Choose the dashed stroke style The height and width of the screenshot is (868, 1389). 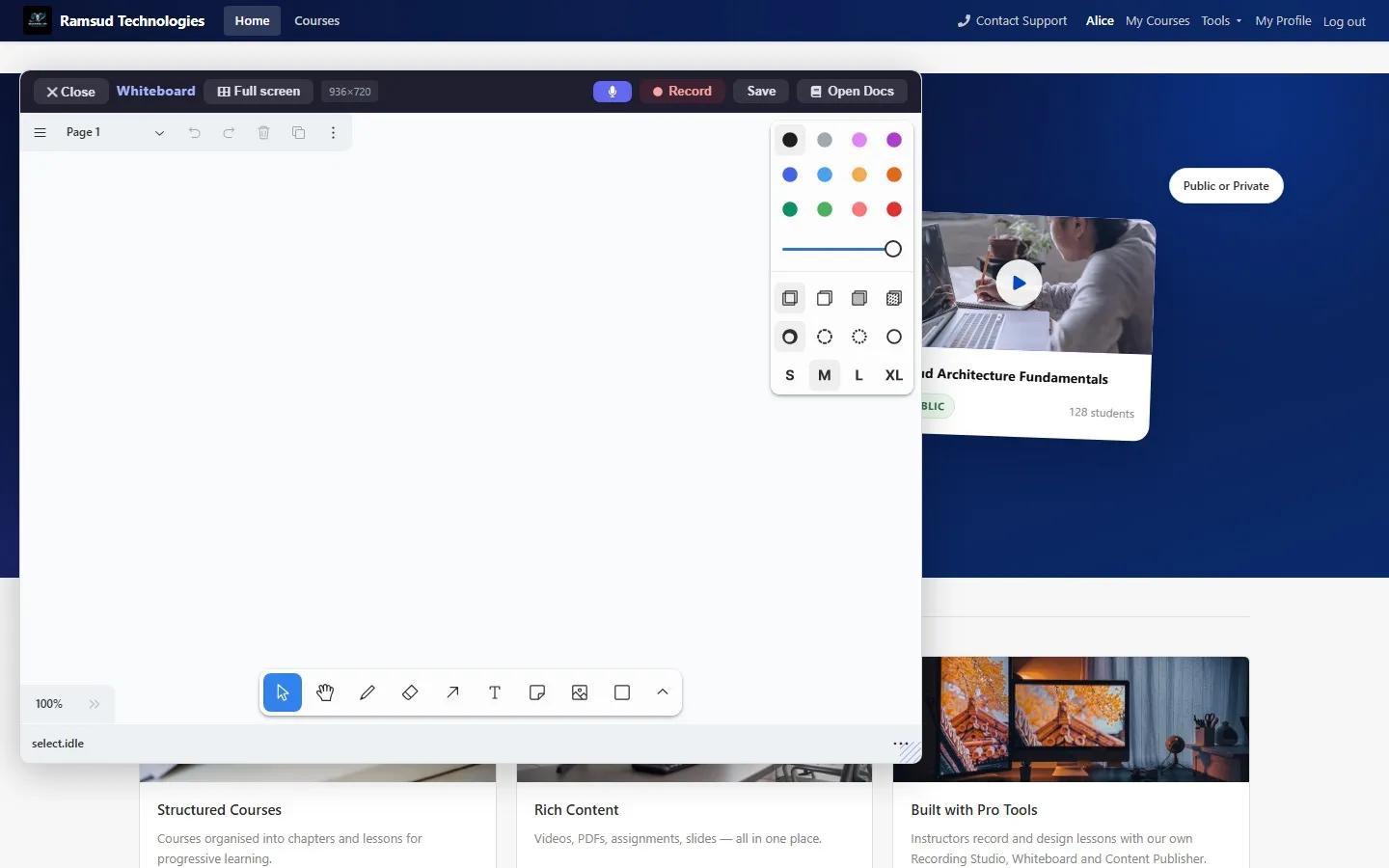click(825, 337)
